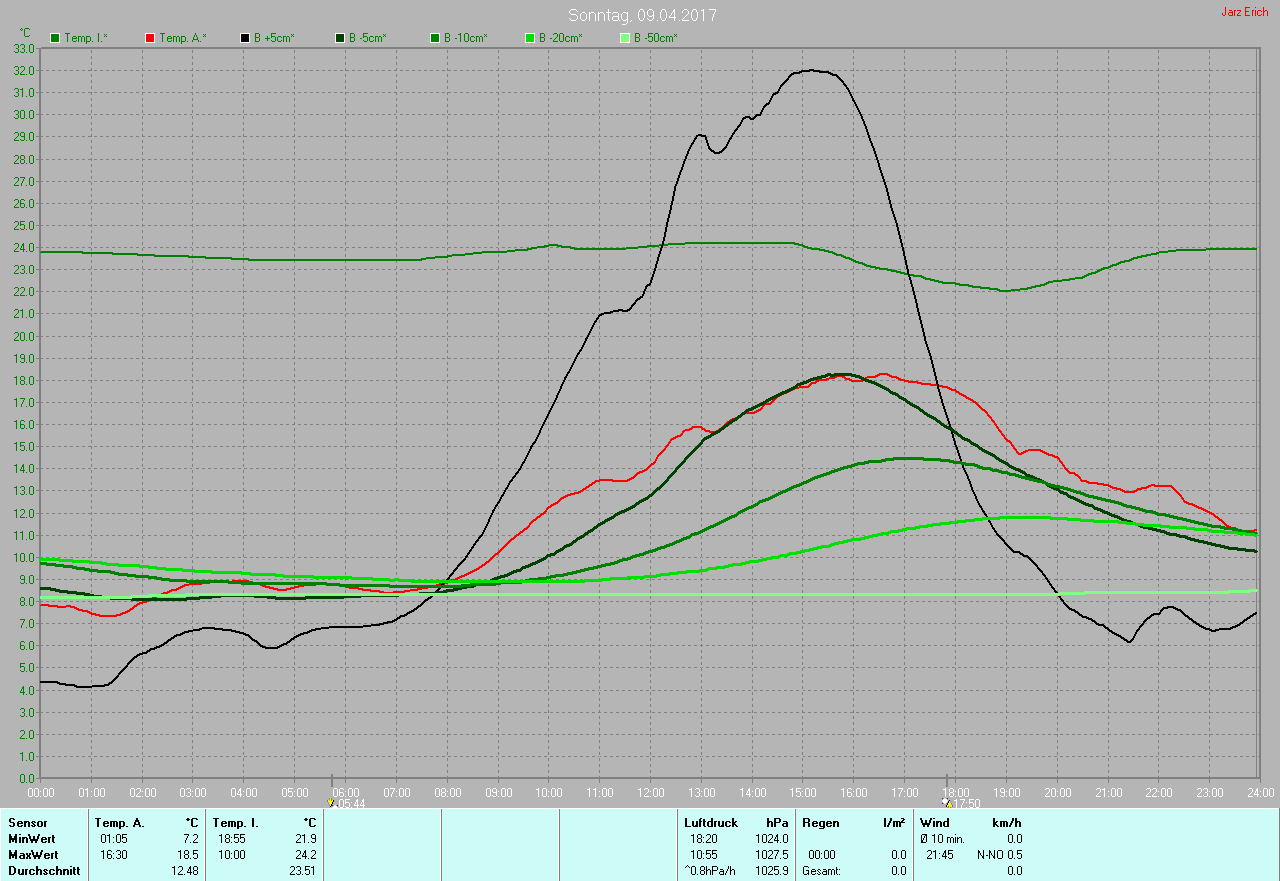Select the "N-NO" wind direction text
This screenshot has width=1280, height=881.
pyautogui.click(x=989, y=855)
